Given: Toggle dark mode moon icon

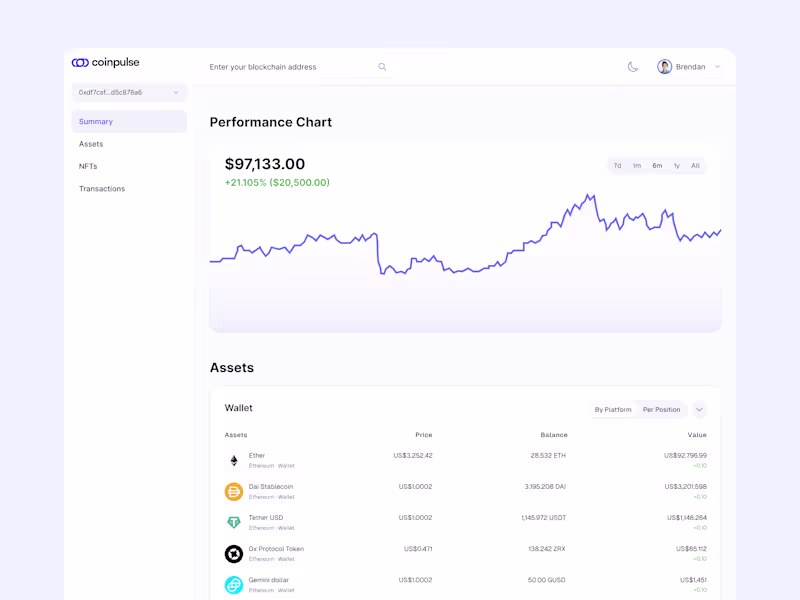Looking at the screenshot, I should pos(633,67).
